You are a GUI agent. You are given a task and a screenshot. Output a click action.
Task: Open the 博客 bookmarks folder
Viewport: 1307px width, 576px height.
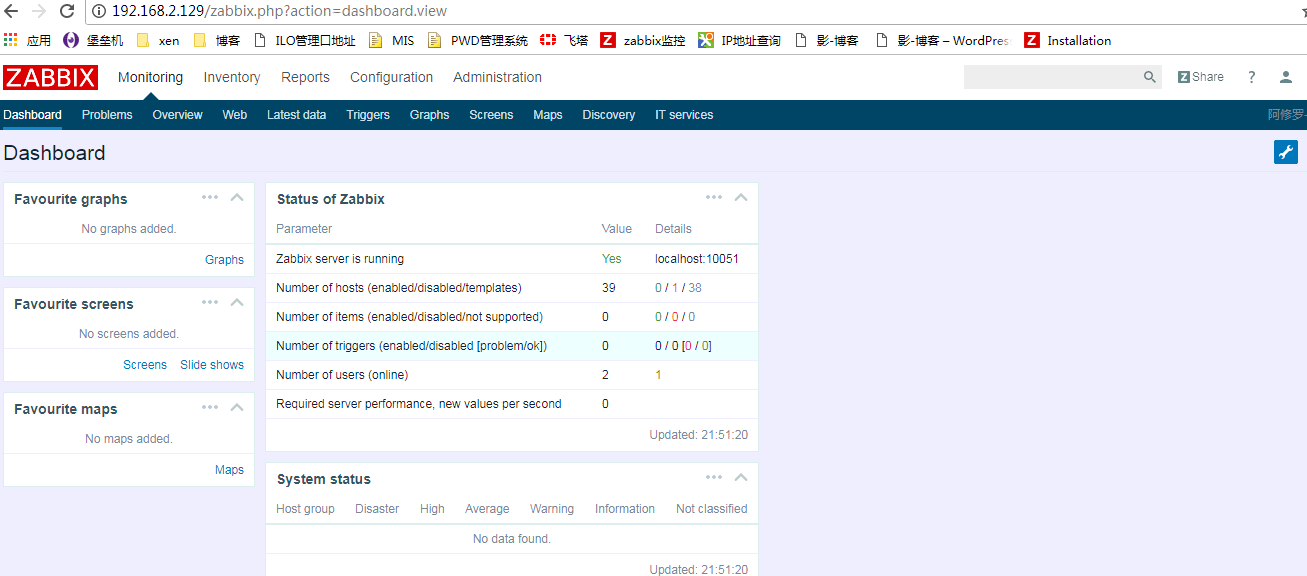pos(216,40)
